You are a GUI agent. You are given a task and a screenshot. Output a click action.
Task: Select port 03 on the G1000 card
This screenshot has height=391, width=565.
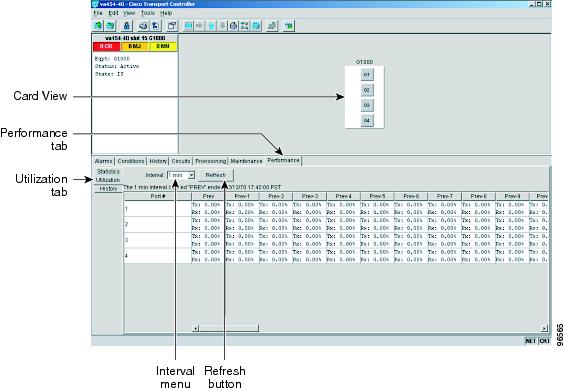[367, 105]
